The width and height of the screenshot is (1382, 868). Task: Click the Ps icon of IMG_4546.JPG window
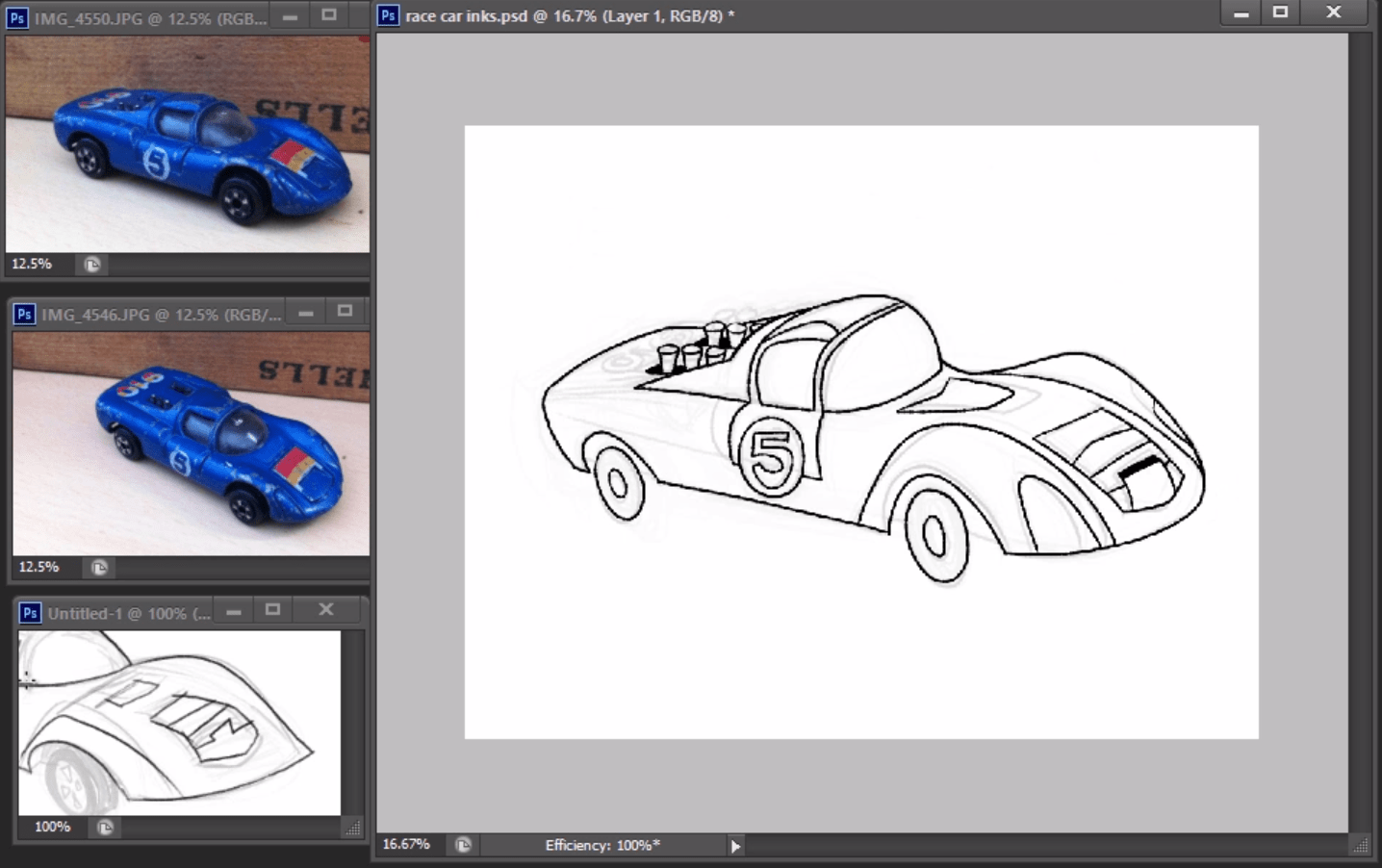point(24,314)
